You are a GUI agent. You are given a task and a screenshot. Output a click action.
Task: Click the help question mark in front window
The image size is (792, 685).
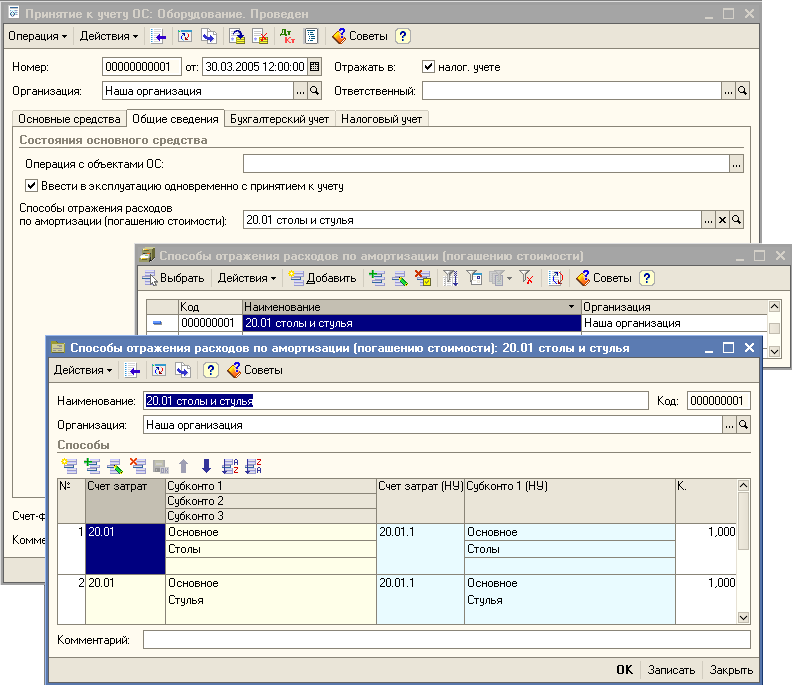click(x=211, y=370)
